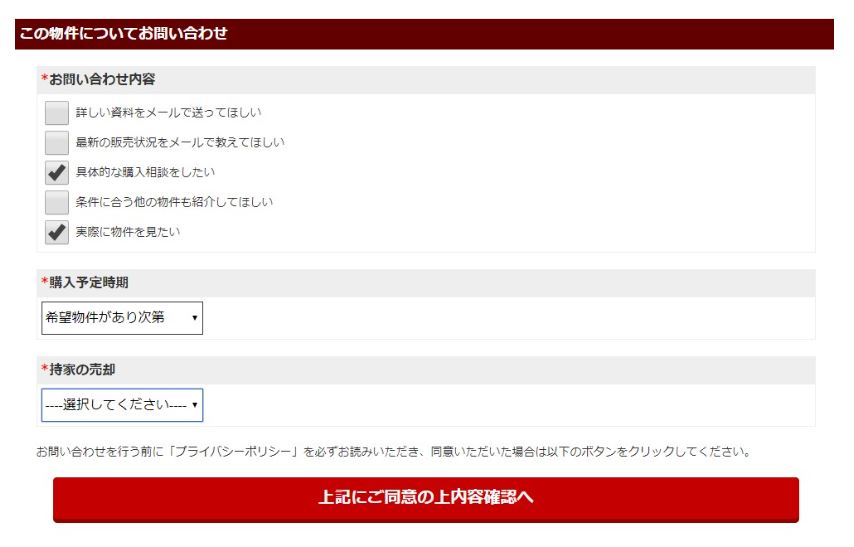Image resolution: width=854 pixels, height=547 pixels.
Task: Click the 持家の売却 section heading
Action: tap(82, 369)
